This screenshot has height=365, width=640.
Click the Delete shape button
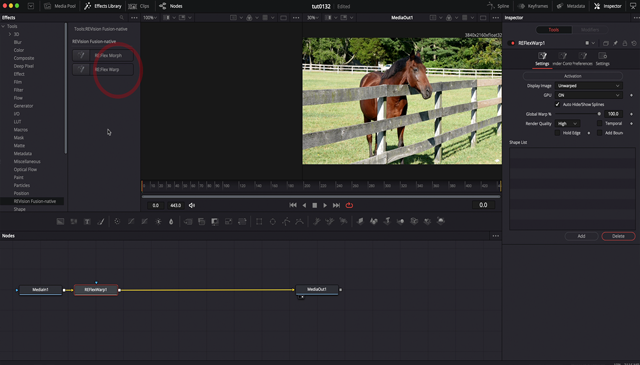(618, 236)
